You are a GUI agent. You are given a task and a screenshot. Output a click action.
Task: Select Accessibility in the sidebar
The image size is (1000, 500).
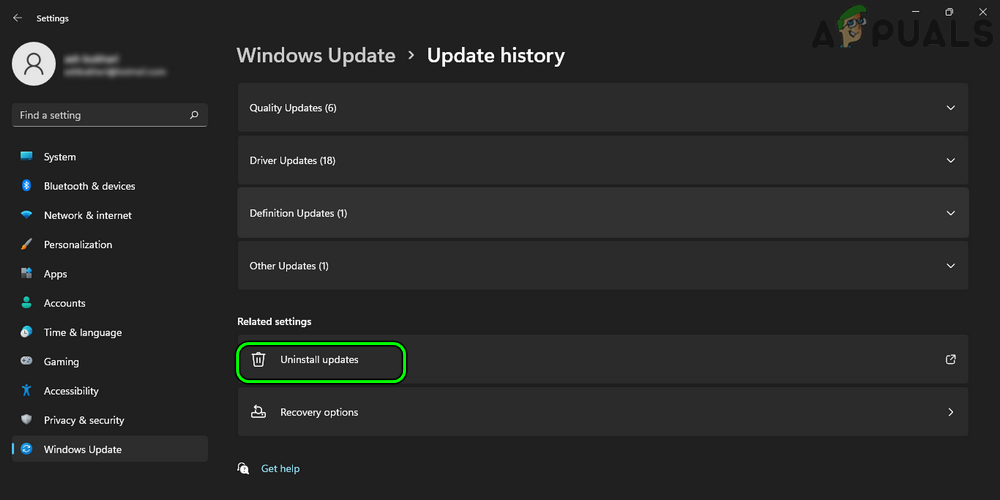(71, 391)
